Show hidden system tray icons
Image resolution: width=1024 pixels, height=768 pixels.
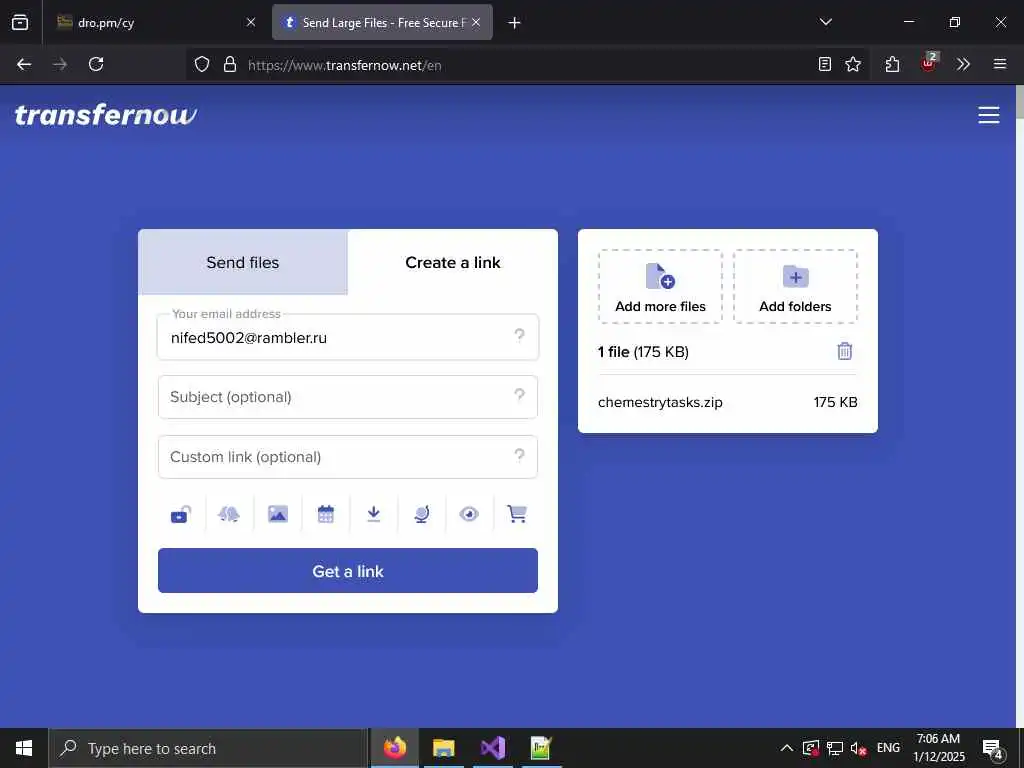[x=787, y=748]
